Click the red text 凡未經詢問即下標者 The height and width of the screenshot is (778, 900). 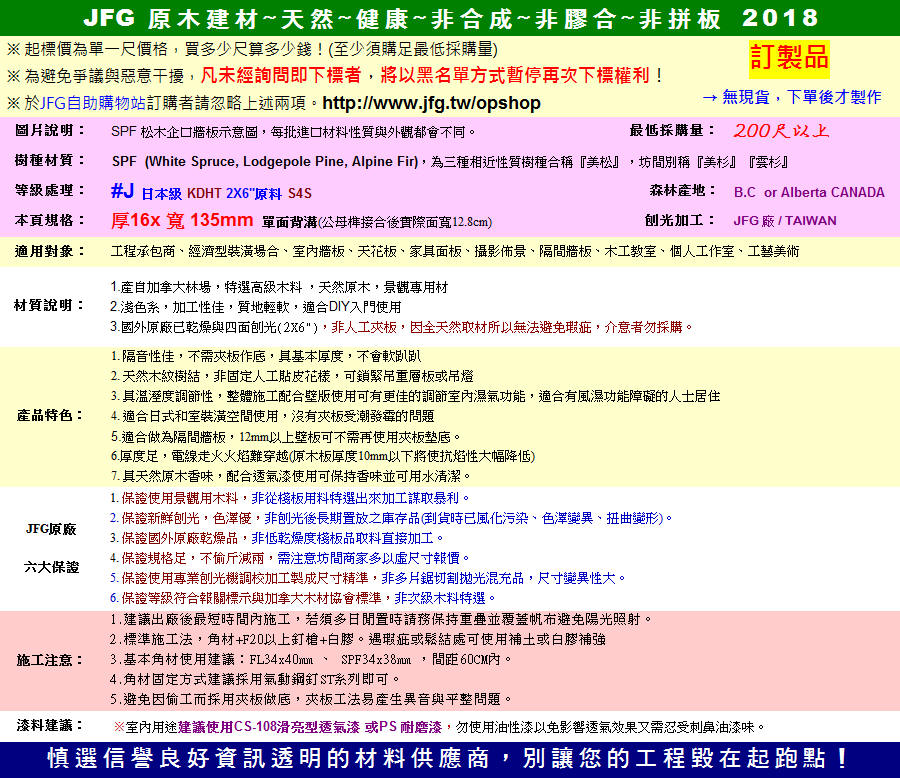pos(281,75)
